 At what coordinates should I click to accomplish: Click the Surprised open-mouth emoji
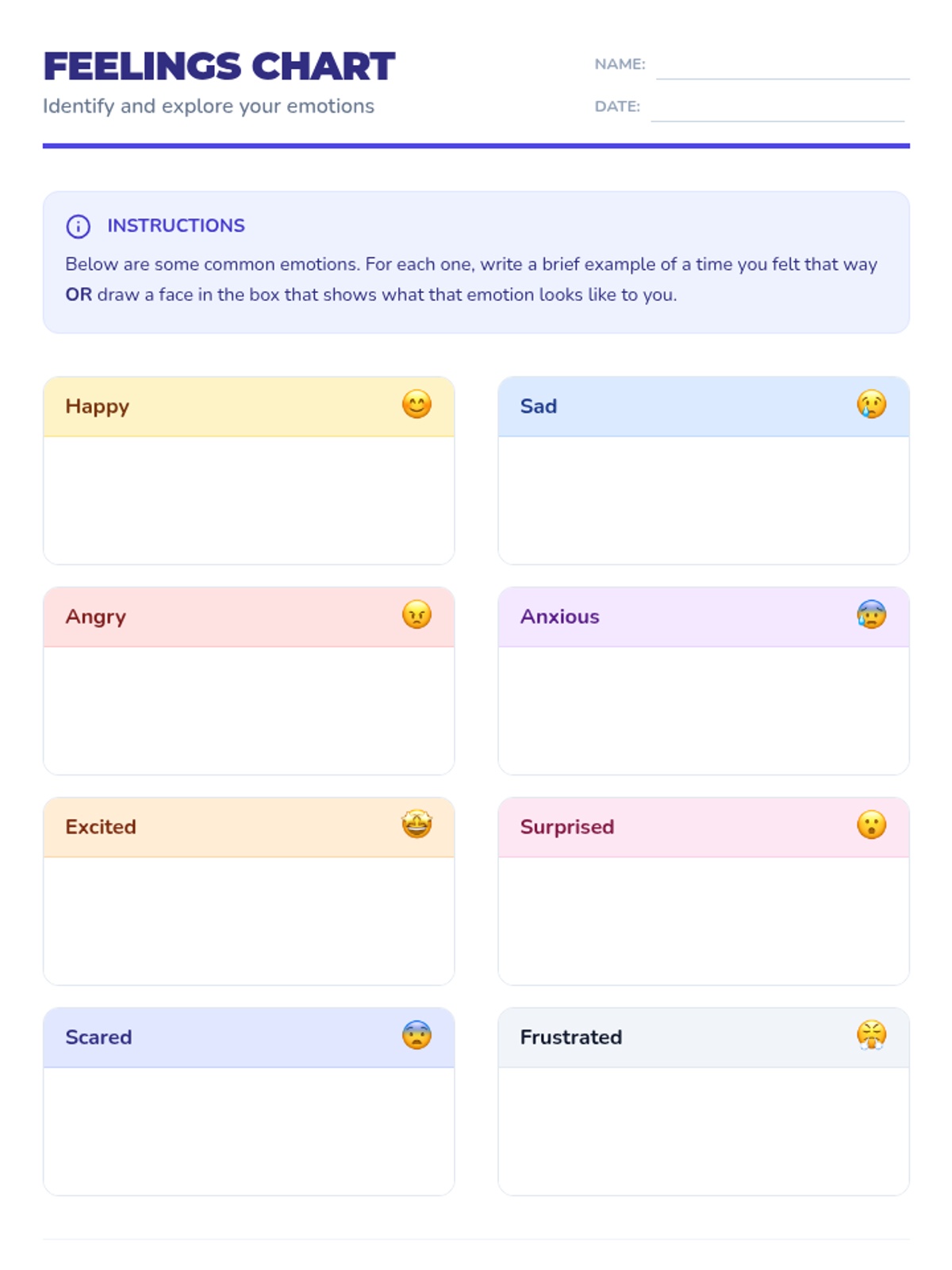coord(871,825)
